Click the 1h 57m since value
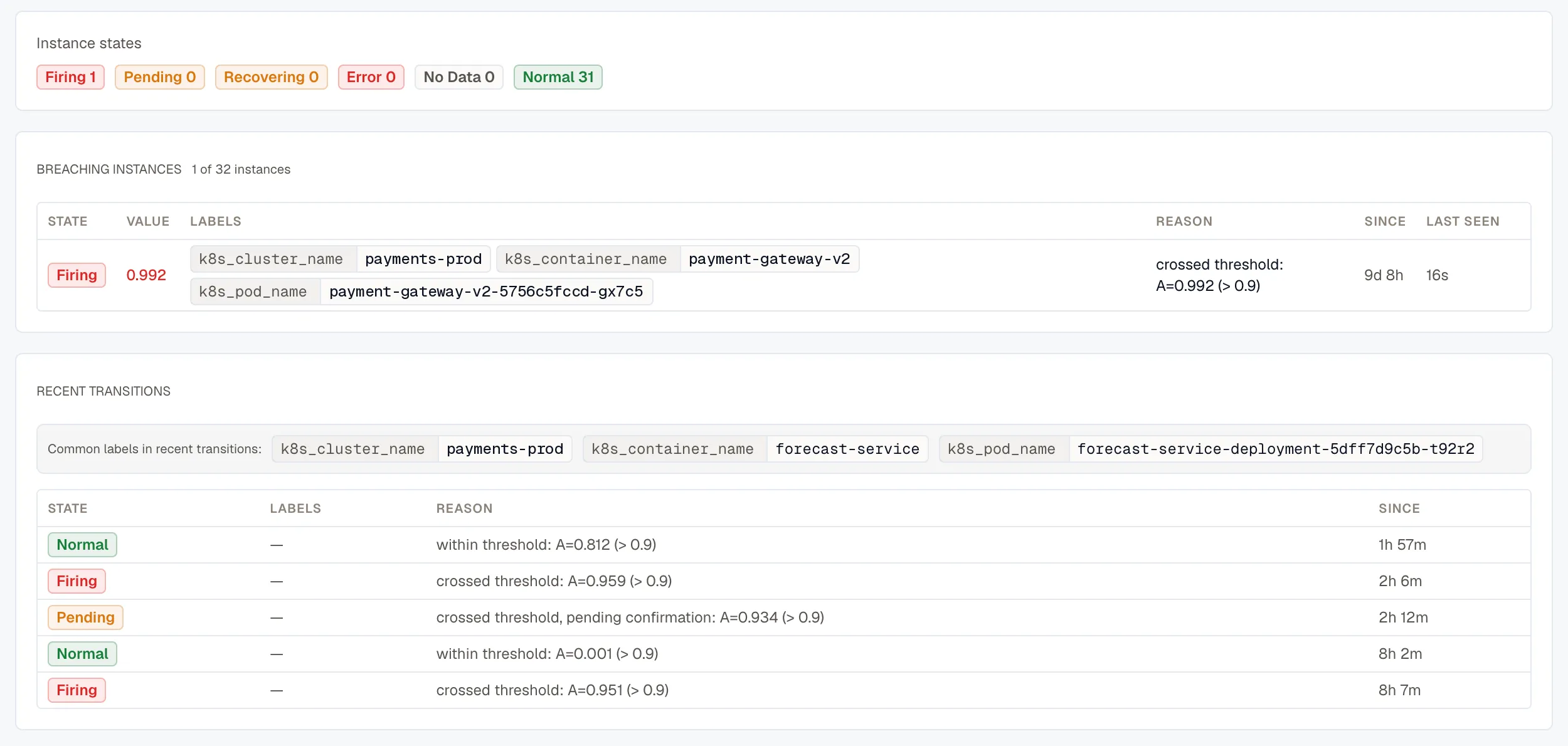The width and height of the screenshot is (1568, 746). click(x=1402, y=545)
